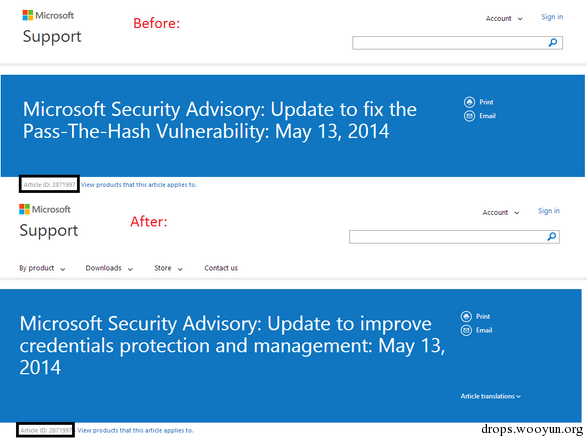Image resolution: width=587 pixels, height=441 pixels.
Task: Click the Print icon in After banner
Action: tap(466, 316)
